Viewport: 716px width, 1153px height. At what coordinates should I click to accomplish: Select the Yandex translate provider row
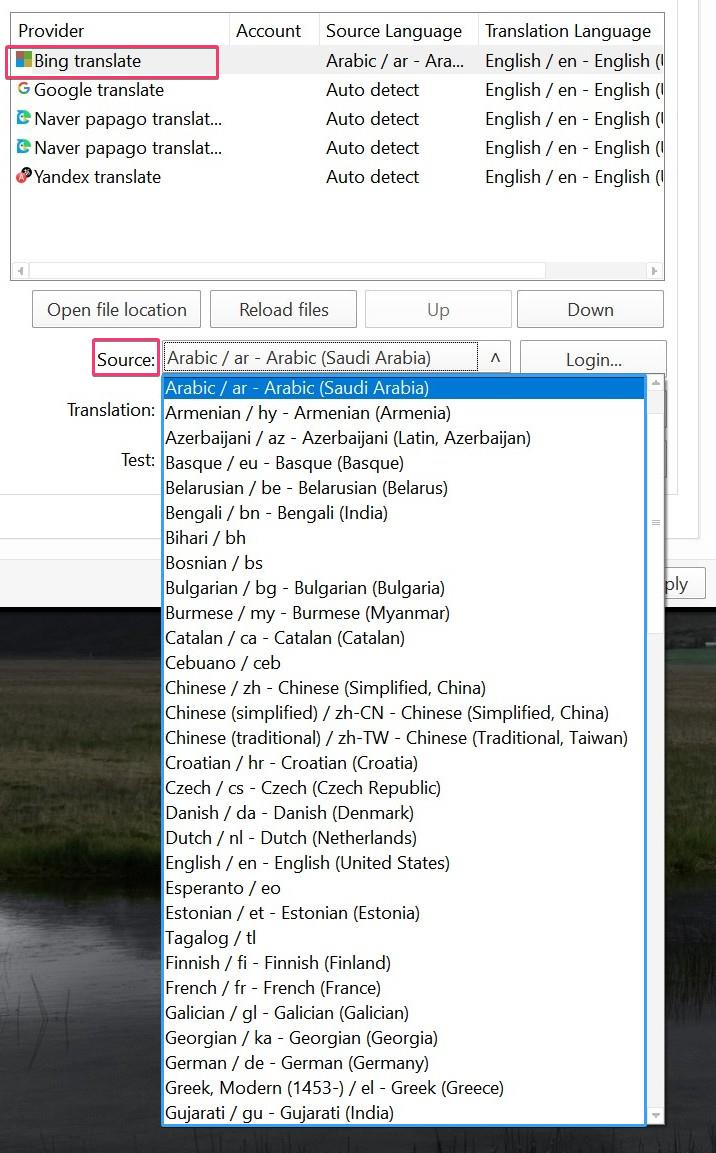coord(337,176)
